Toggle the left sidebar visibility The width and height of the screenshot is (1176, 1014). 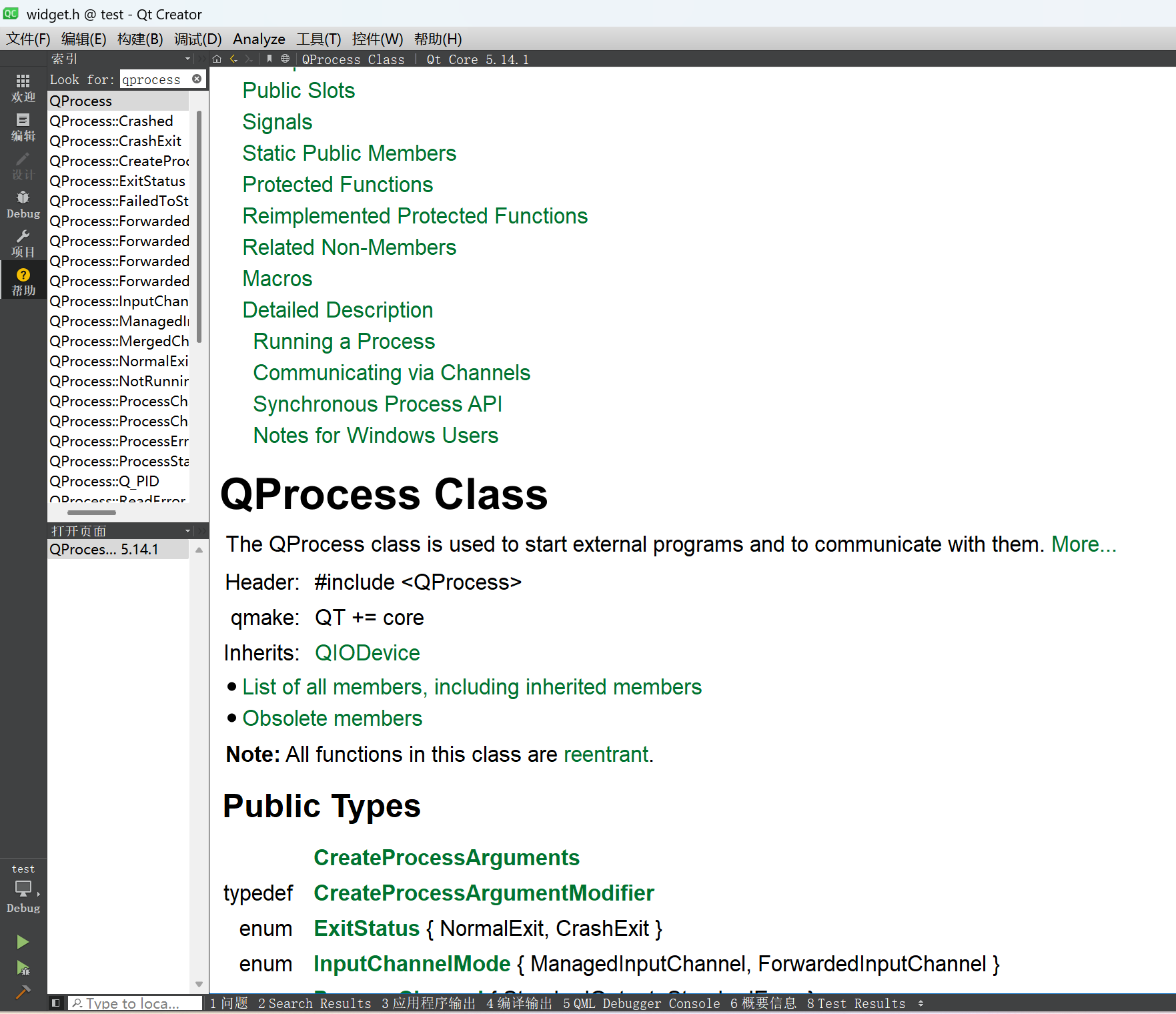point(56,1003)
